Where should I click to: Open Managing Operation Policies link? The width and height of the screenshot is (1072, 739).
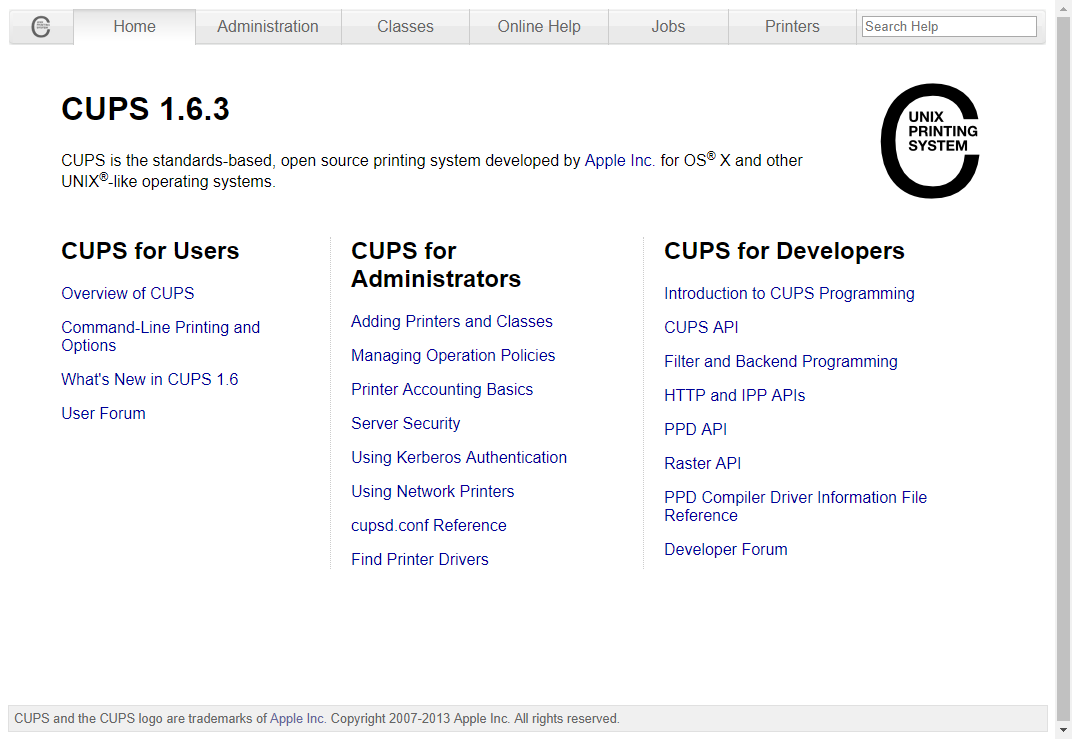(x=453, y=355)
